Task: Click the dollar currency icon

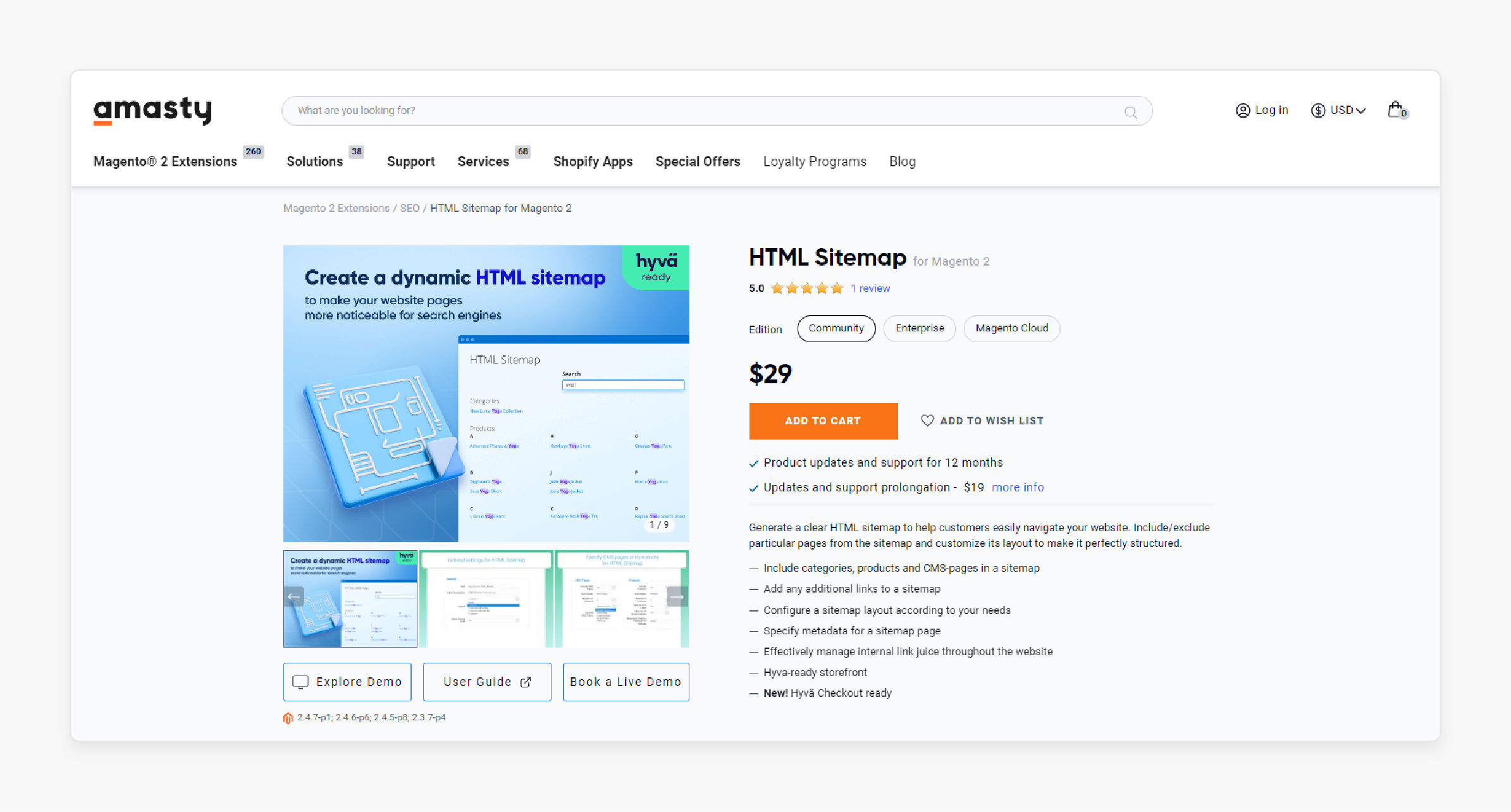Action: click(1318, 111)
